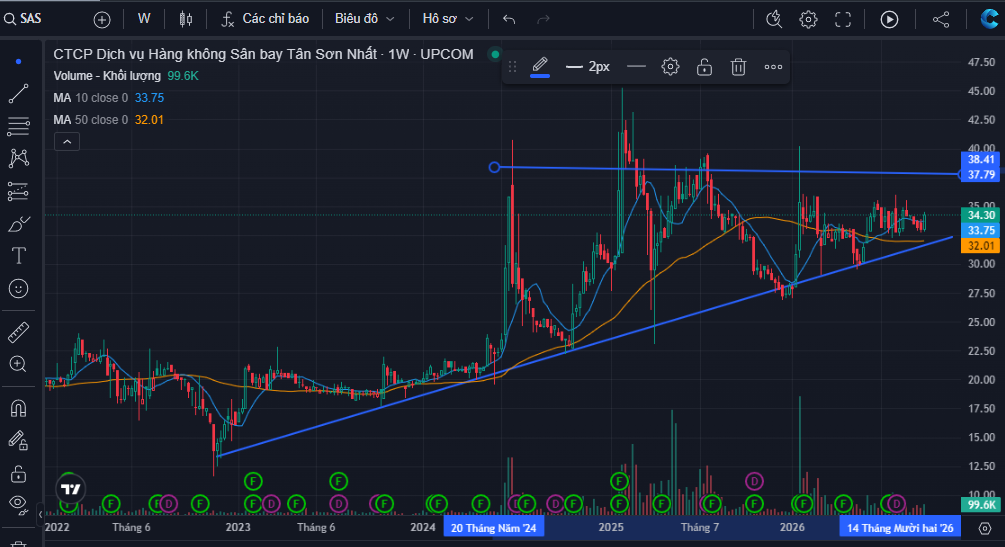Toggle lock all drawing tools

tap(19, 473)
